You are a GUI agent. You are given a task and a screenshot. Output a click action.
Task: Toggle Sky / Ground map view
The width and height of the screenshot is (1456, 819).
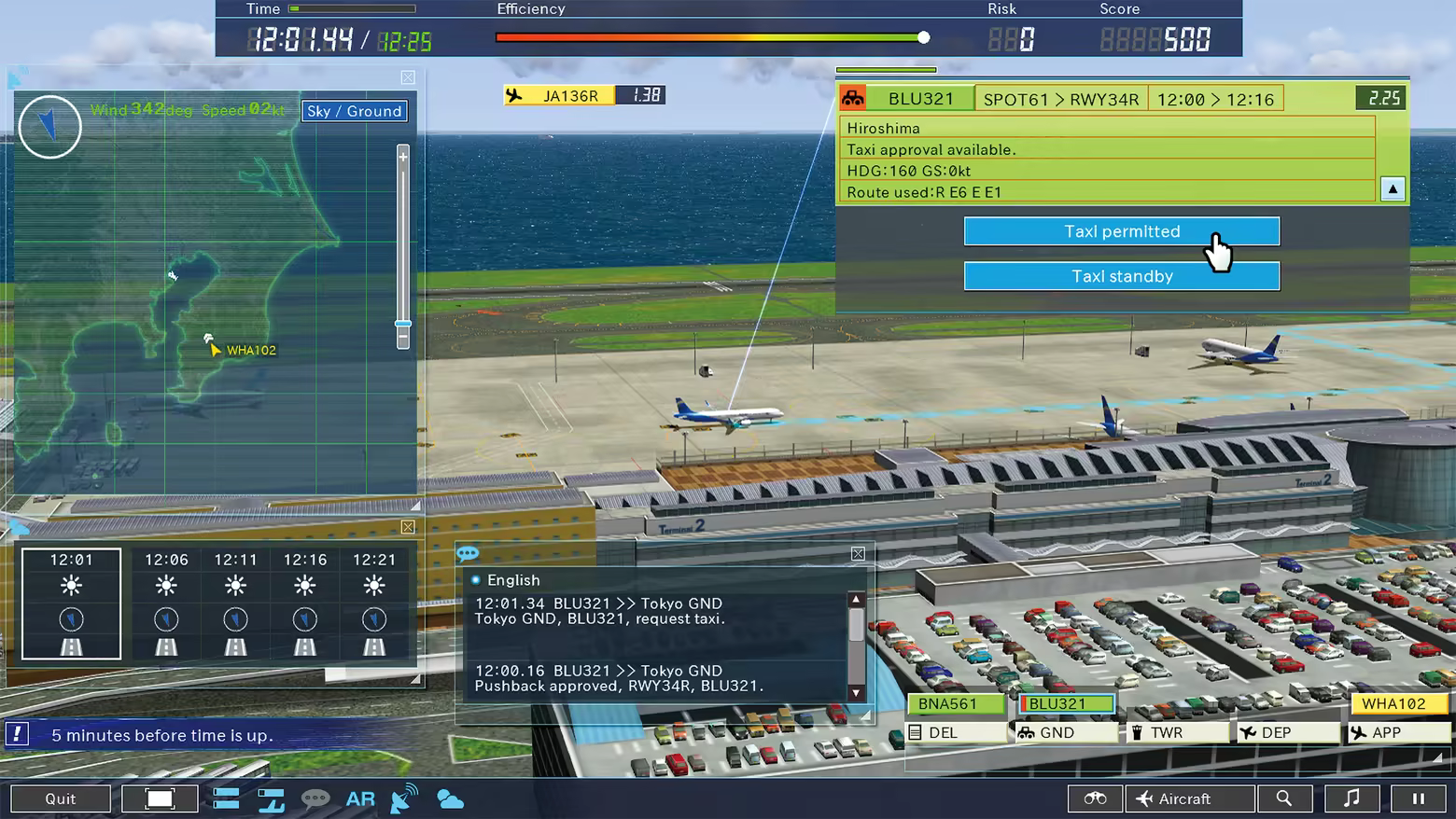[x=355, y=111]
